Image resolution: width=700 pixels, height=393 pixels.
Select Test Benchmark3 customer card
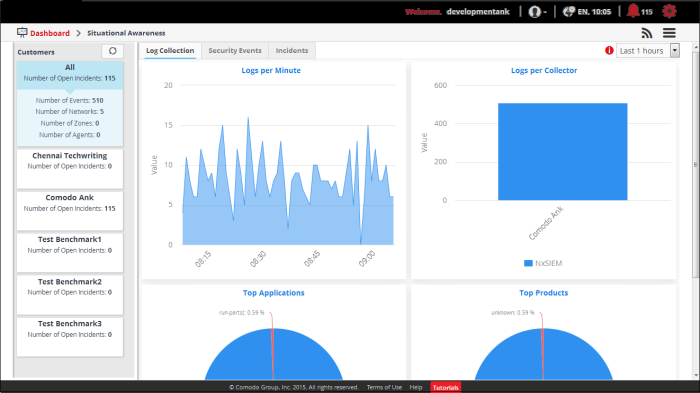[x=70, y=337]
